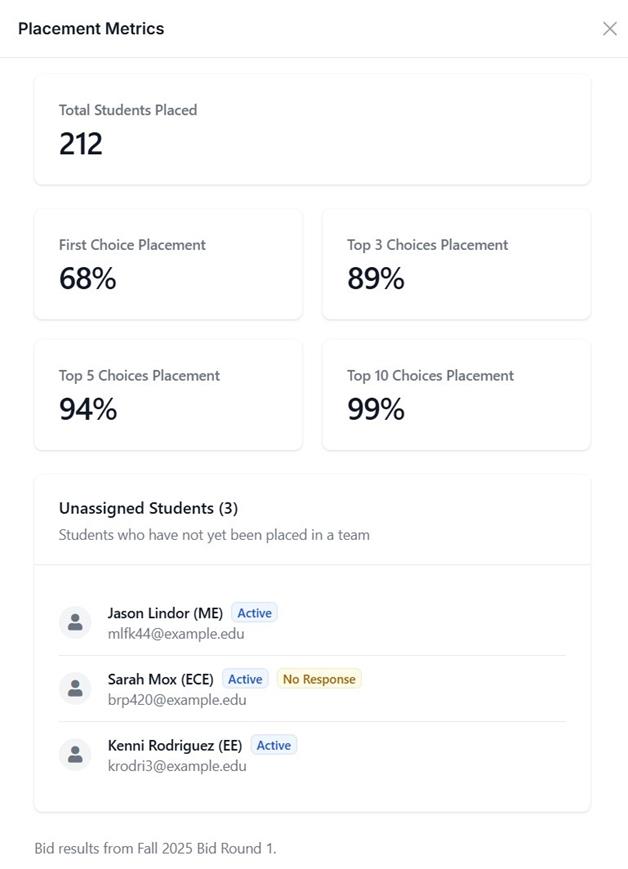The width and height of the screenshot is (628, 869).
Task: Select the Active badge next to Sarah Mox
Action: [245, 679]
